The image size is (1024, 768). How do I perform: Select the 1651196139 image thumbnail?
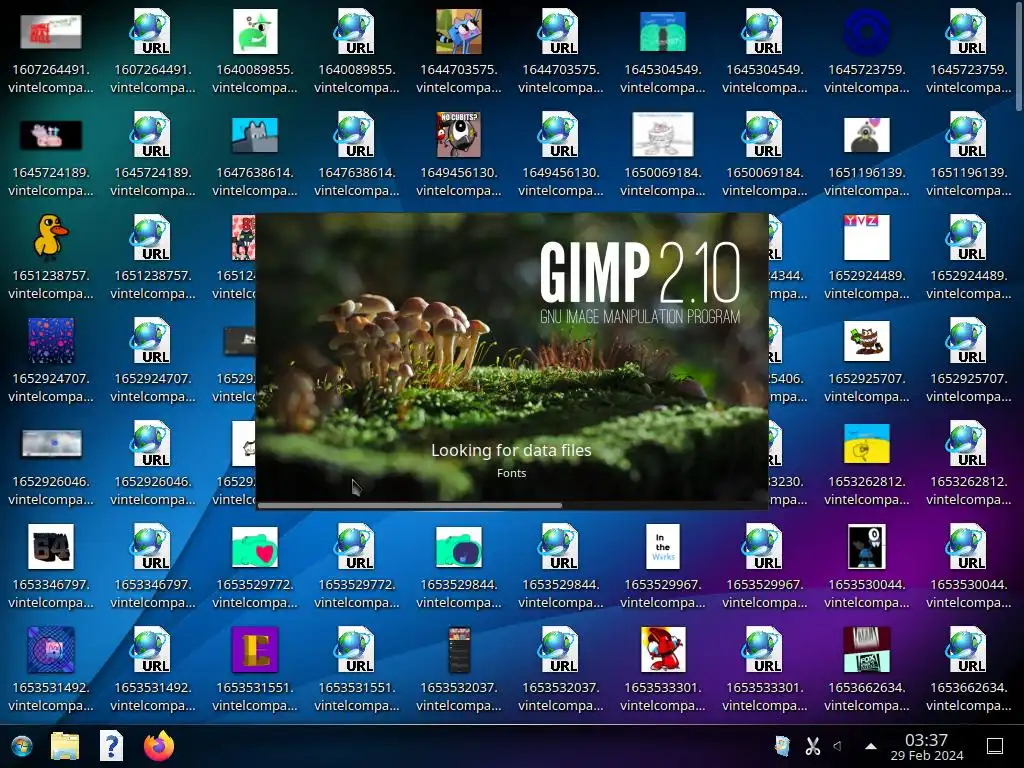867,135
